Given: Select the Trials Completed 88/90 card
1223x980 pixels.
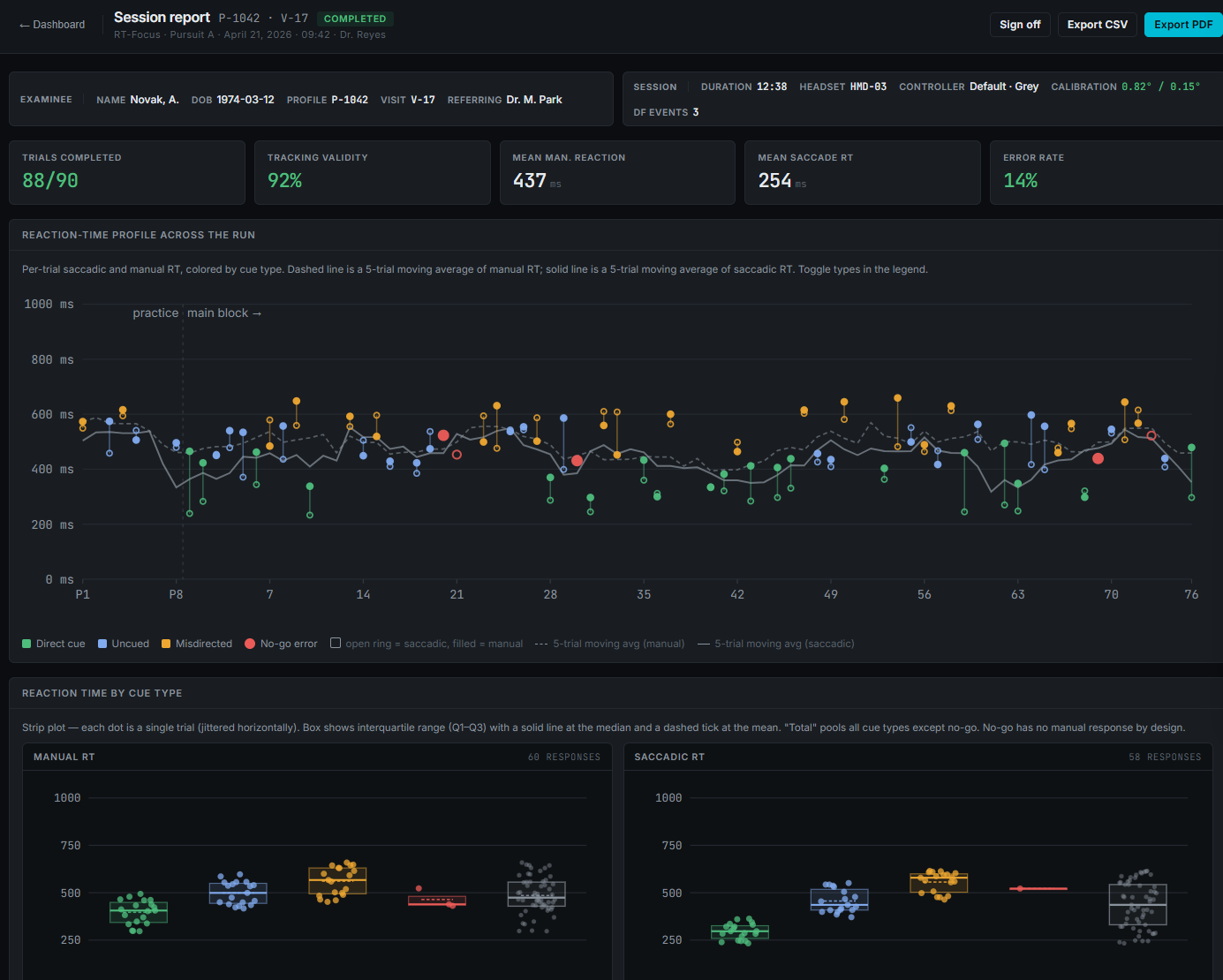Looking at the screenshot, I should click(127, 172).
